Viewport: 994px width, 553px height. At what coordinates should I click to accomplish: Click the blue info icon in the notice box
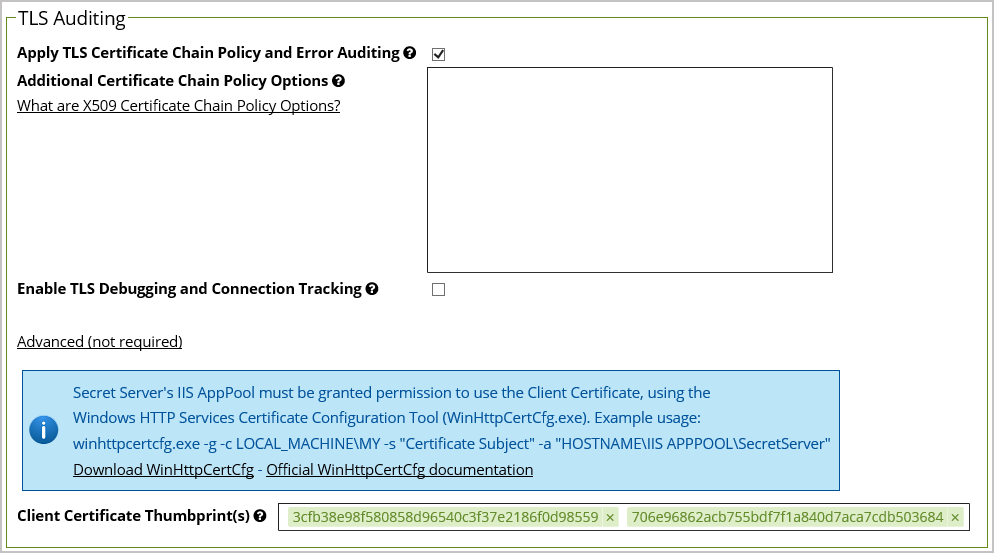pos(44,430)
